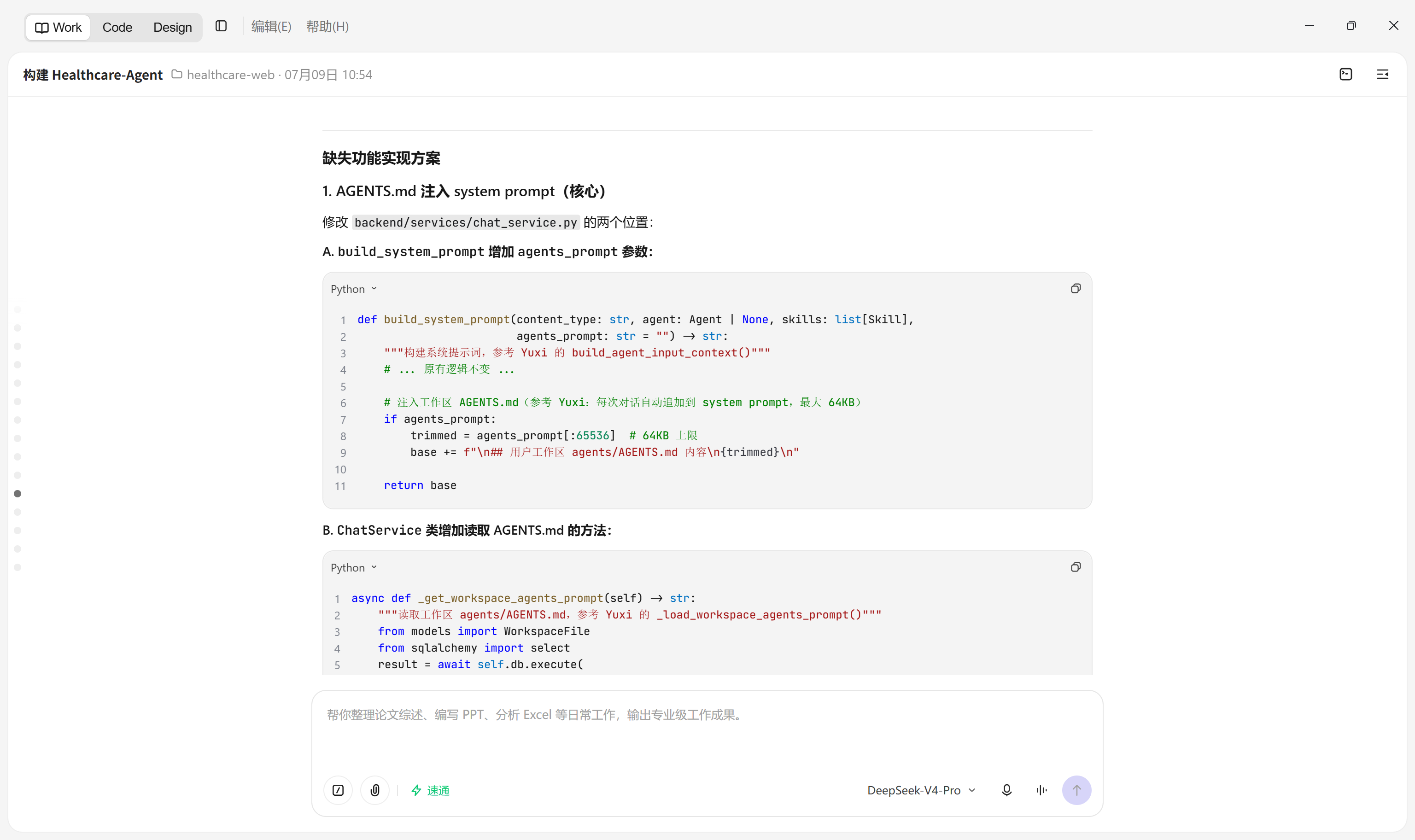Jump to the active dark navigation dot

(18, 494)
